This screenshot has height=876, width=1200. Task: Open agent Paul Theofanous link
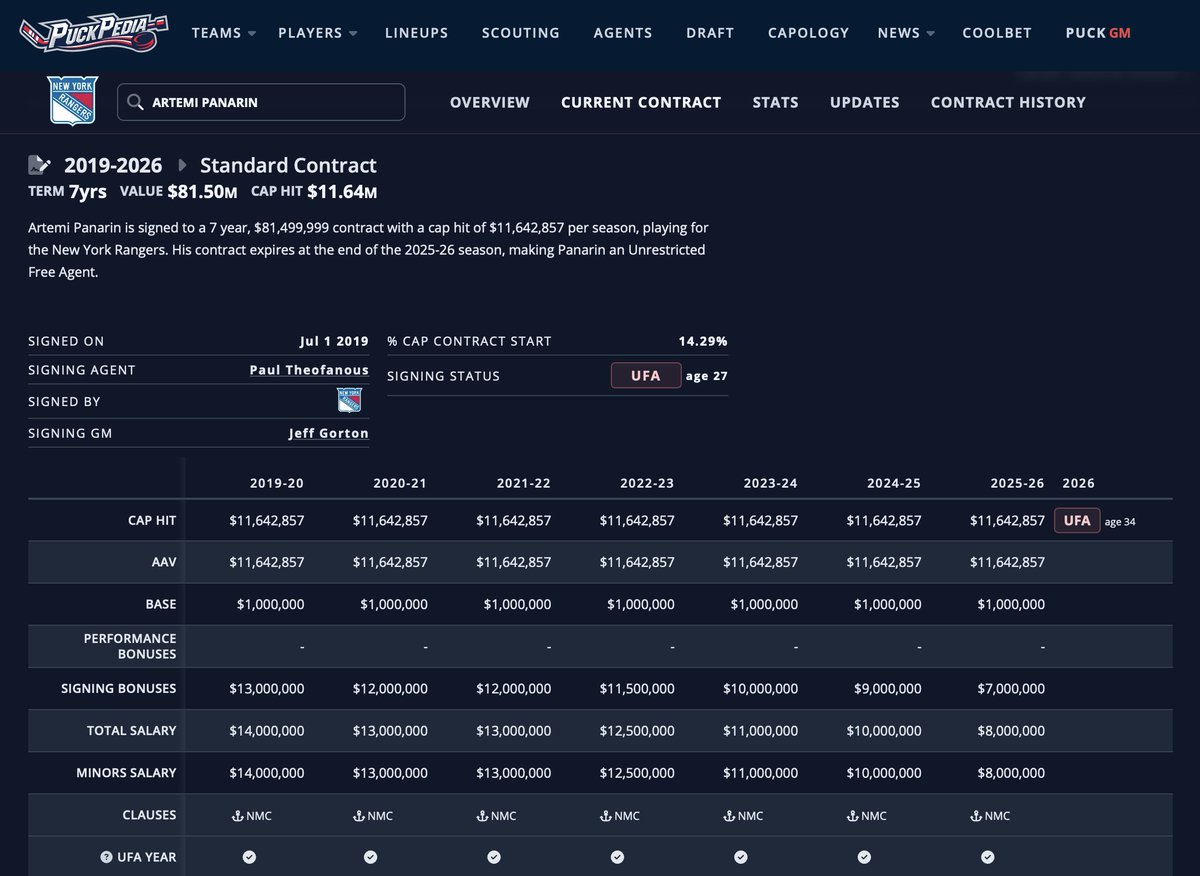pyautogui.click(x=309, y=370)
